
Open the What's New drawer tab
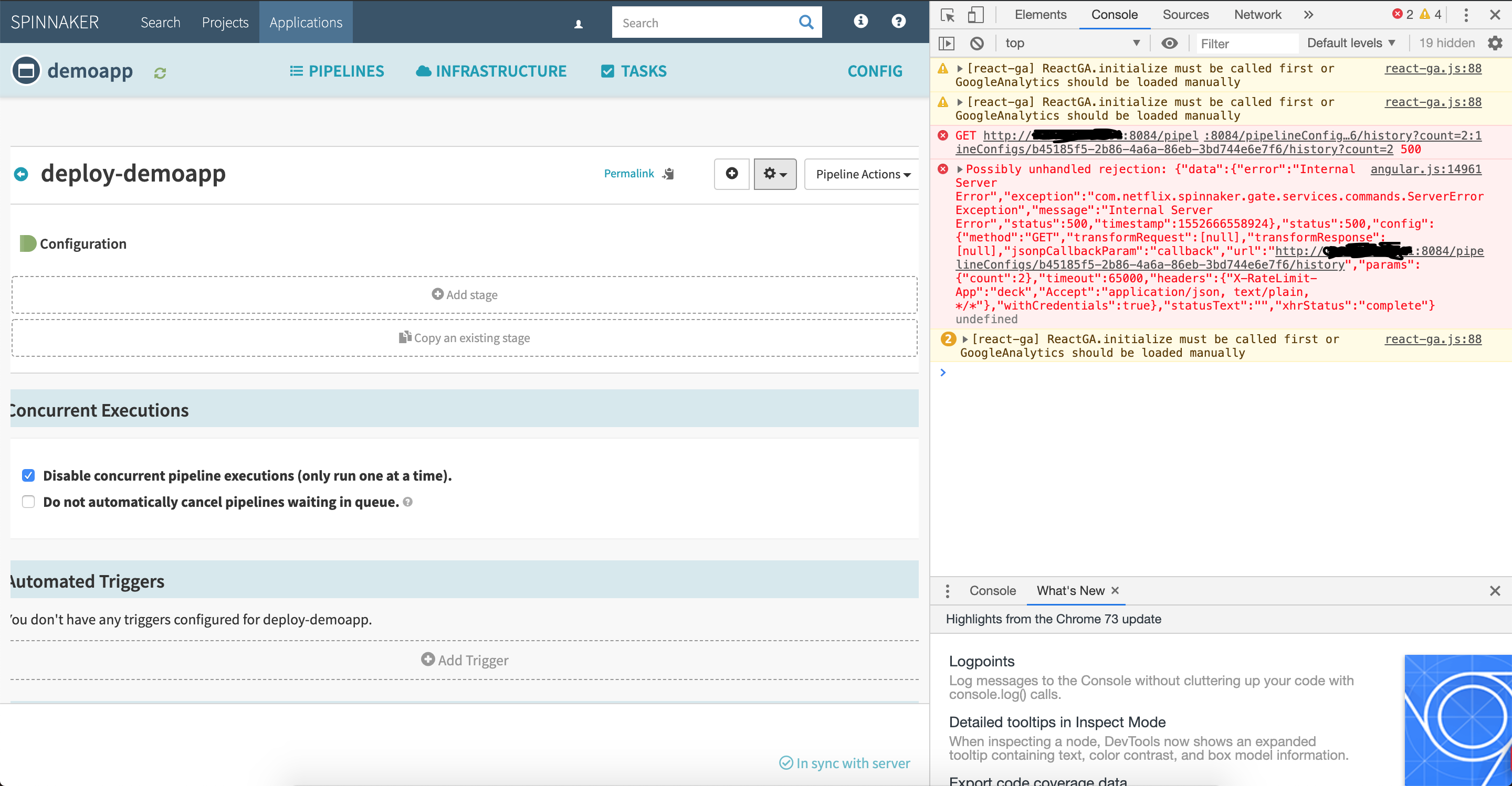[1071, 591]
